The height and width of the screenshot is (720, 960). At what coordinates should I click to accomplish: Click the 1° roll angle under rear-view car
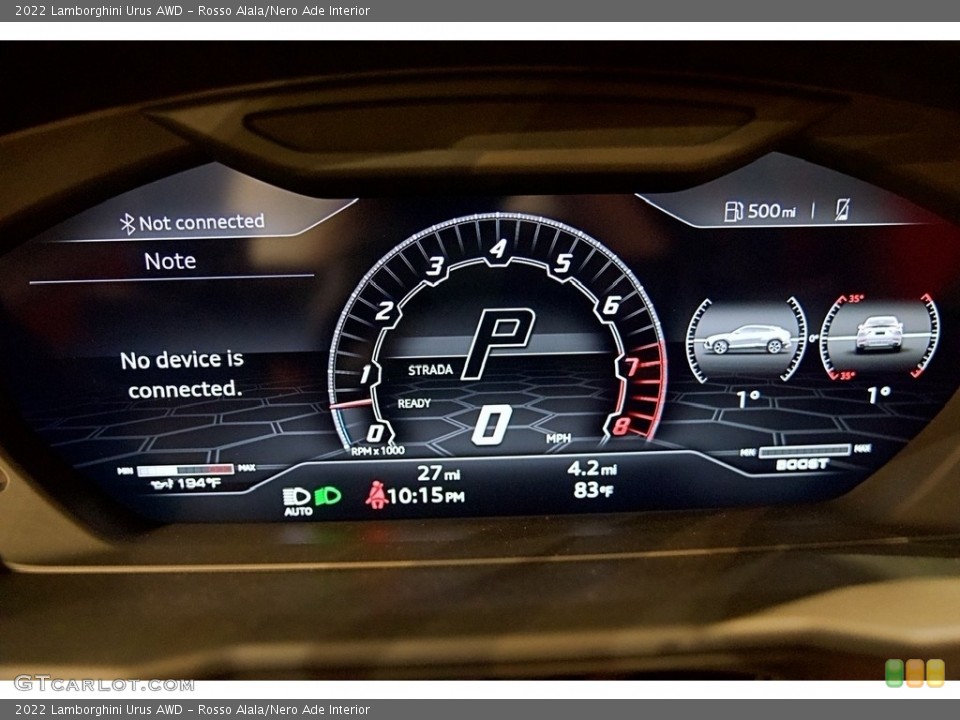pyautogui.click(x=878, y=395)
